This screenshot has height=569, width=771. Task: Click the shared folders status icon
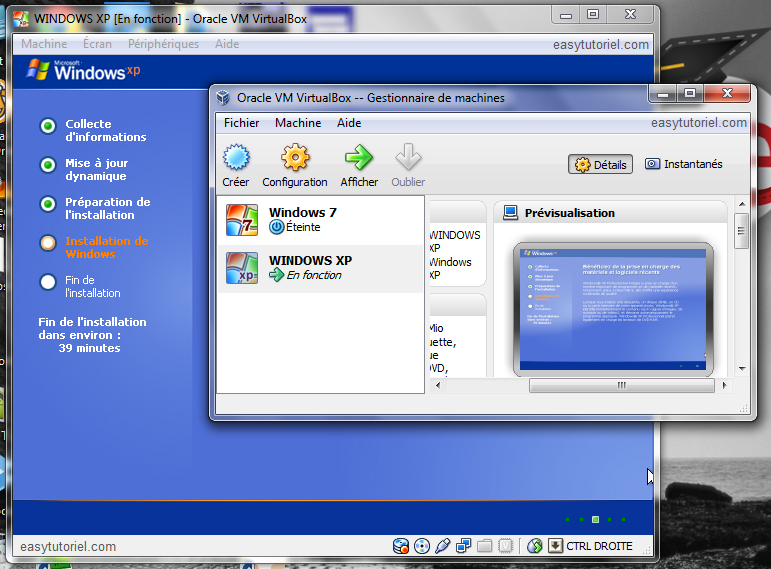click(484, 546)
